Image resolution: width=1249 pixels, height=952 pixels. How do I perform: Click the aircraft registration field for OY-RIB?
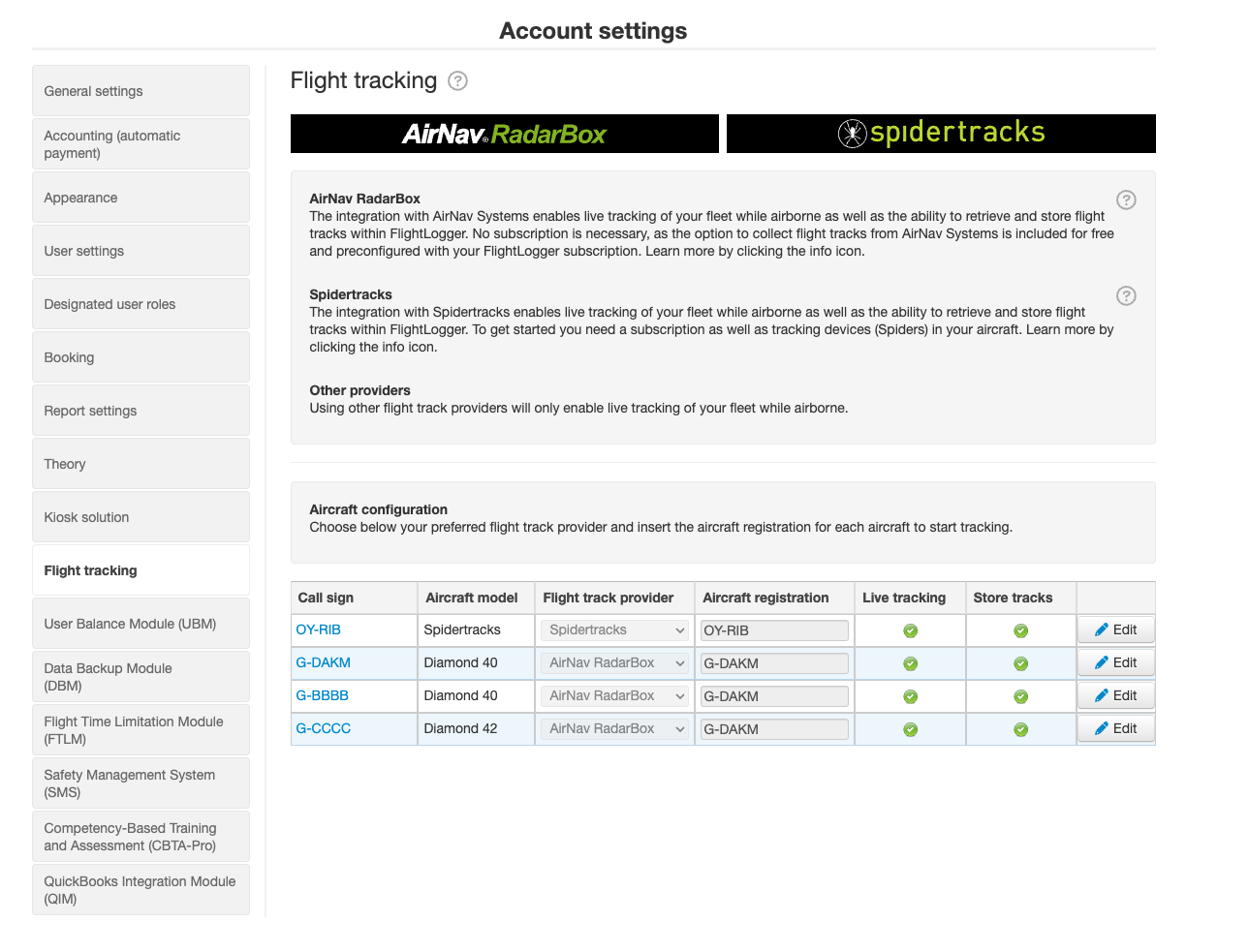[x=773, y=630]
